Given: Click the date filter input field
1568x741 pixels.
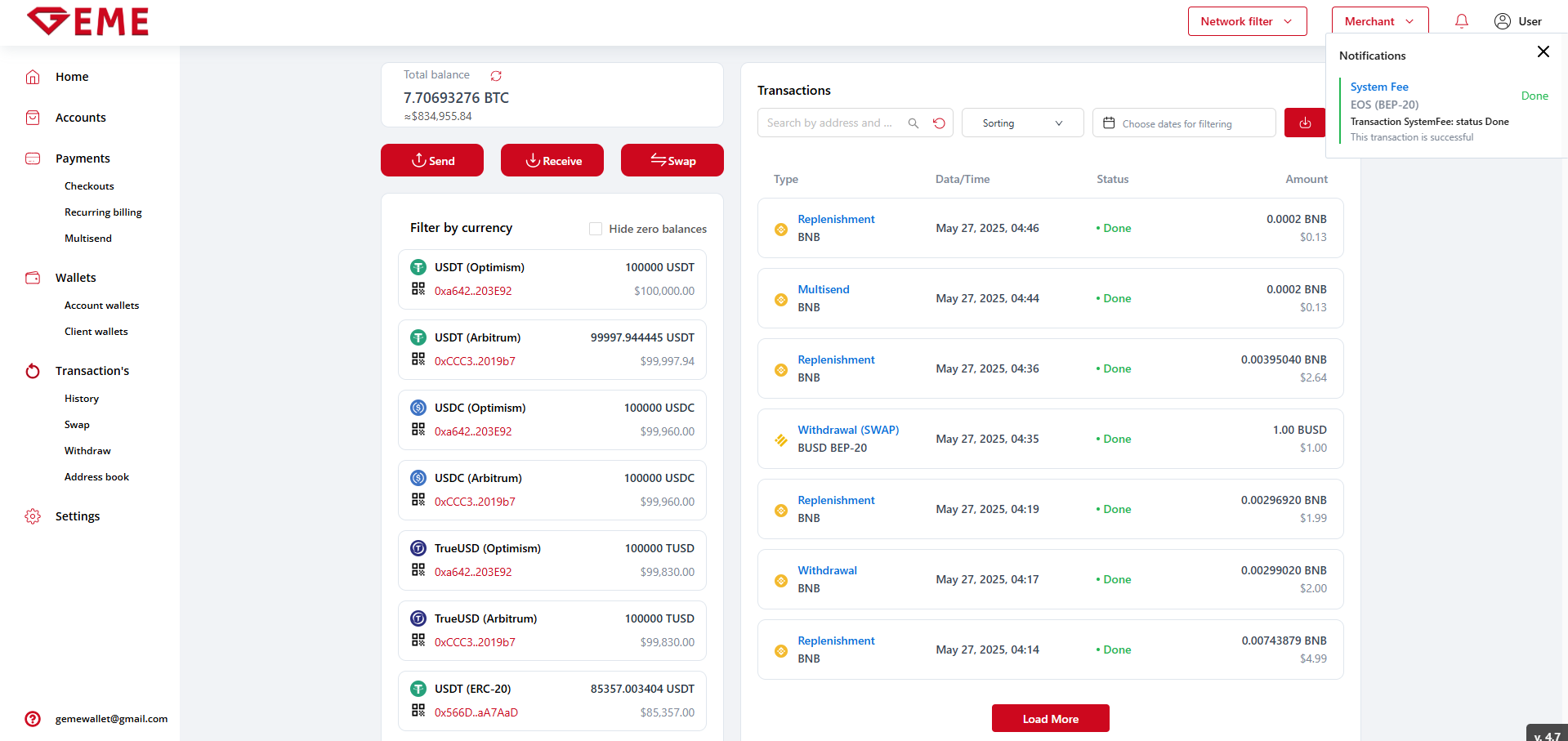Looking at the screenshot, I should coord(1183,123).
